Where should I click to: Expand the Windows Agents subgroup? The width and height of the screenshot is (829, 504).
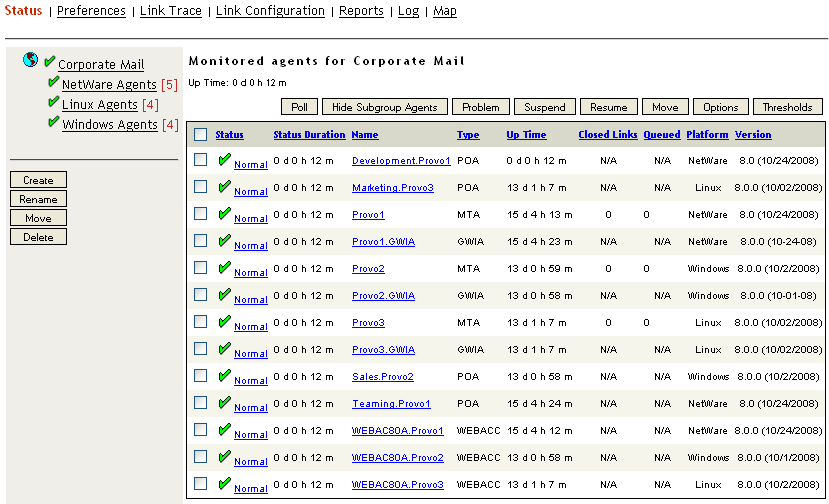110,125
